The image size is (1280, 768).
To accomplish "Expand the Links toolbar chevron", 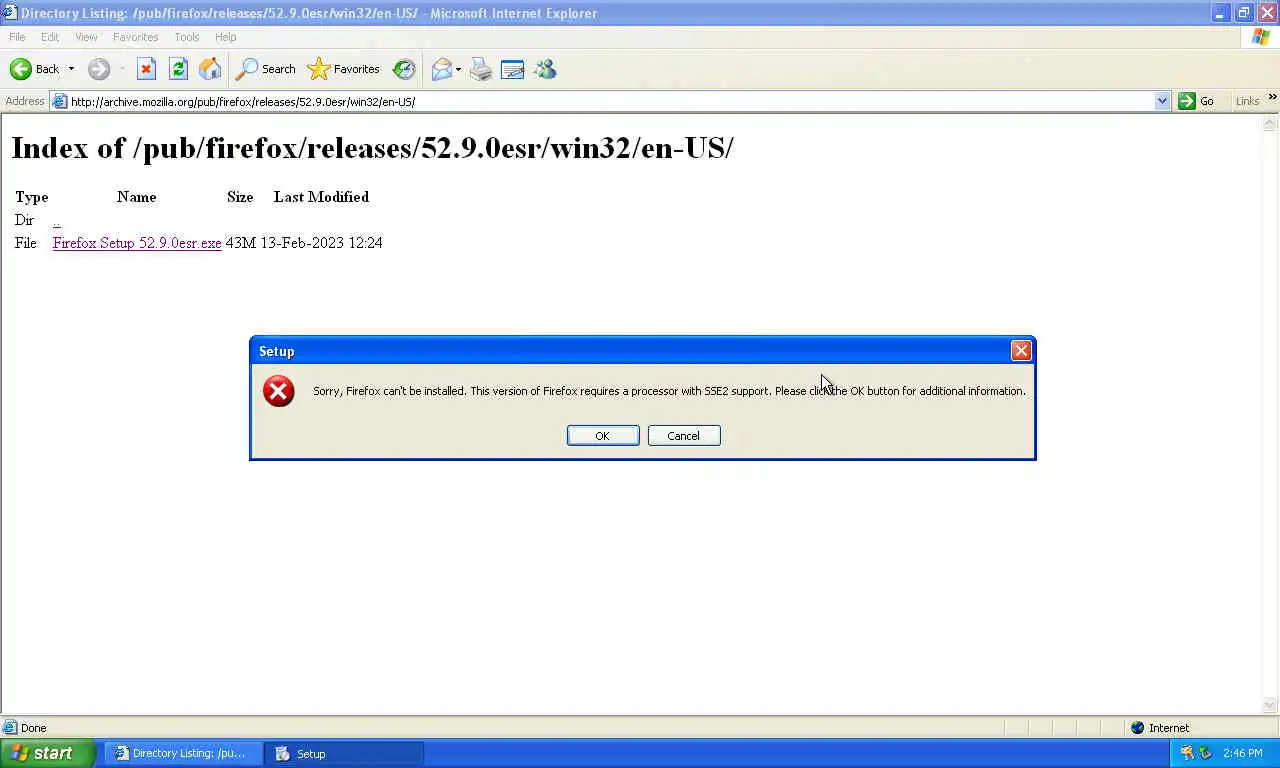I will 1272,98.
